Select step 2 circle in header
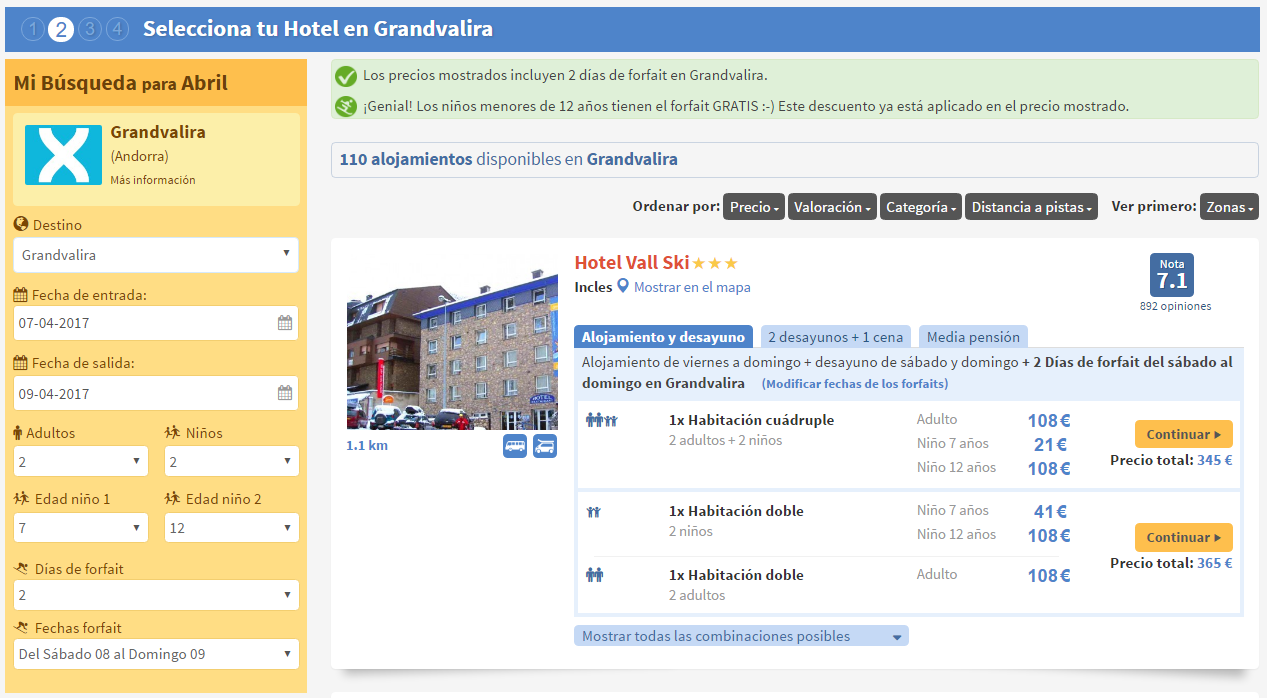Viewport: 1267px width, 698px height. (x=61, y=29)
